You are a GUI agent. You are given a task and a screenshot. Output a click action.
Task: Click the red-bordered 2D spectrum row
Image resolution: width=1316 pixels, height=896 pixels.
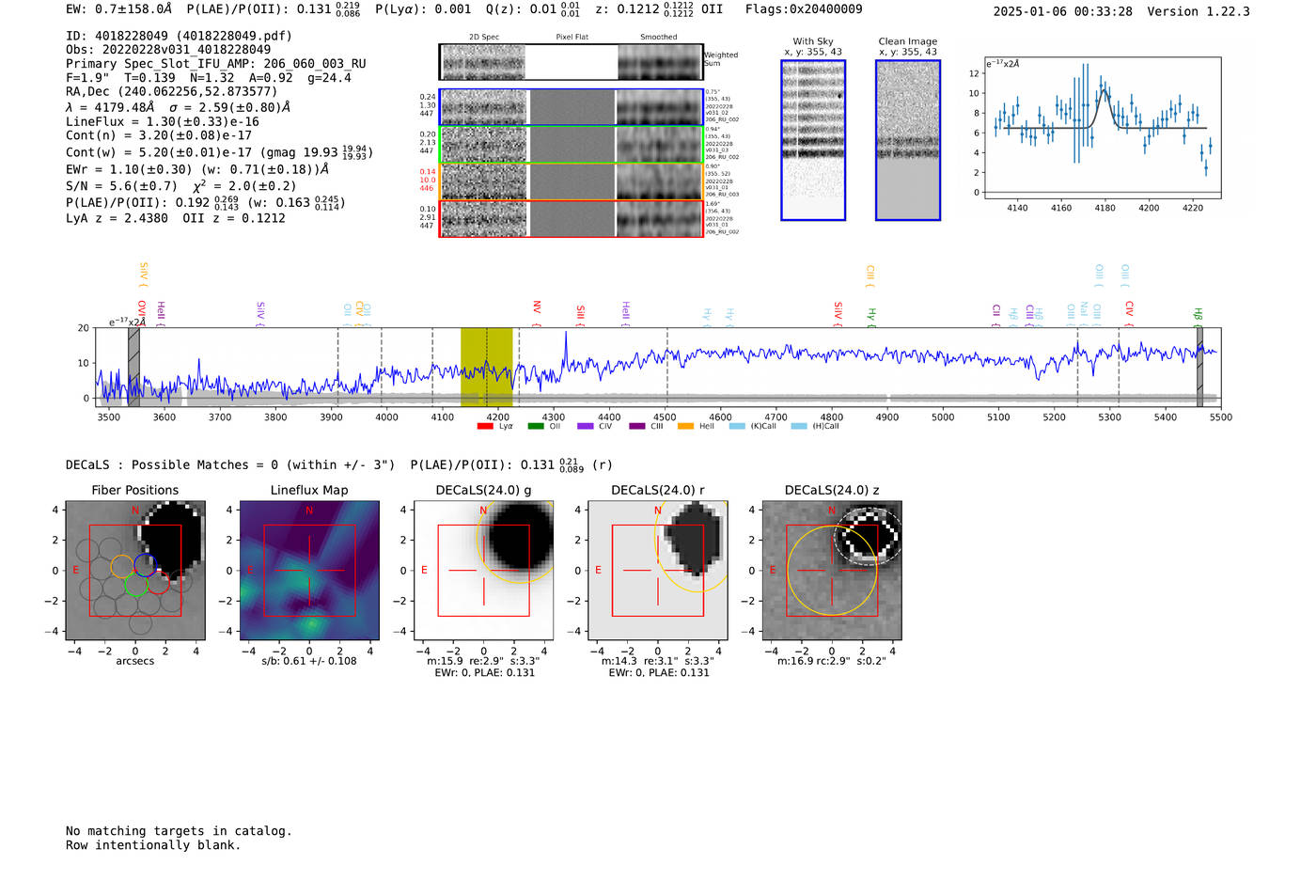click(x=572, y=218)
